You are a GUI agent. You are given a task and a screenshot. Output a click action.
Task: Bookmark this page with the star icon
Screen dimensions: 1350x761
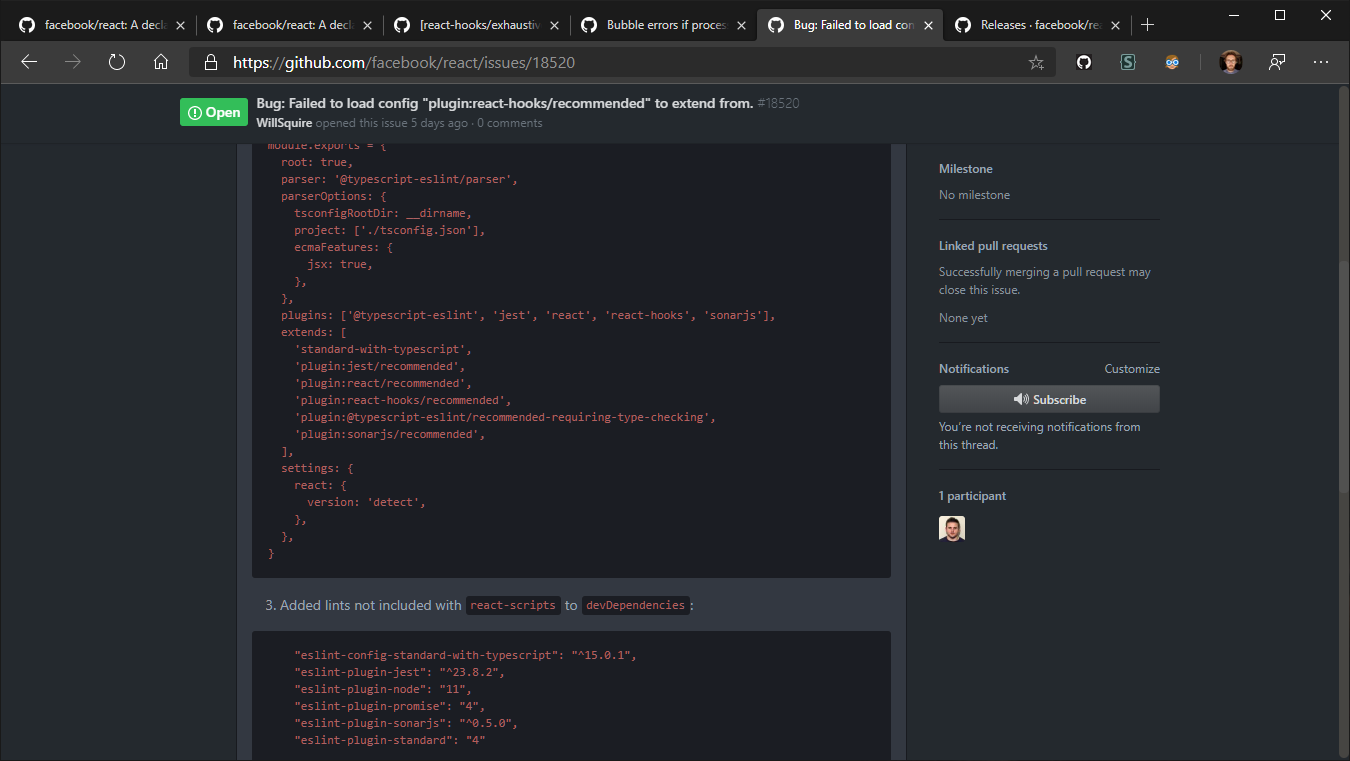point(1036,62)
